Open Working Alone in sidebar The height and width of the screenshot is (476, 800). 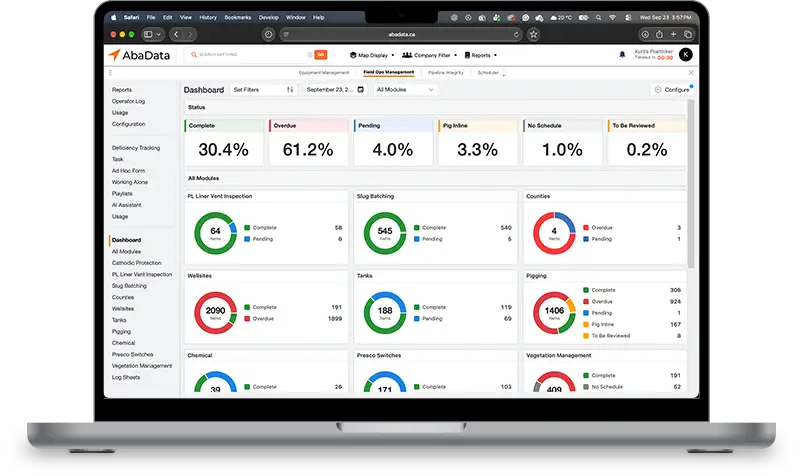click(130, 182)
